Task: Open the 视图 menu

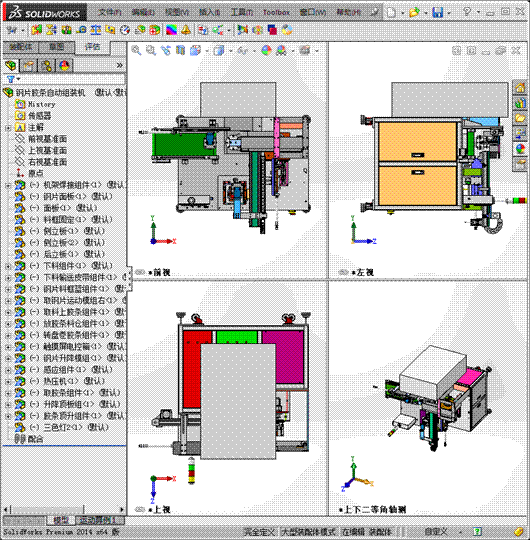Action: (177, 12)
